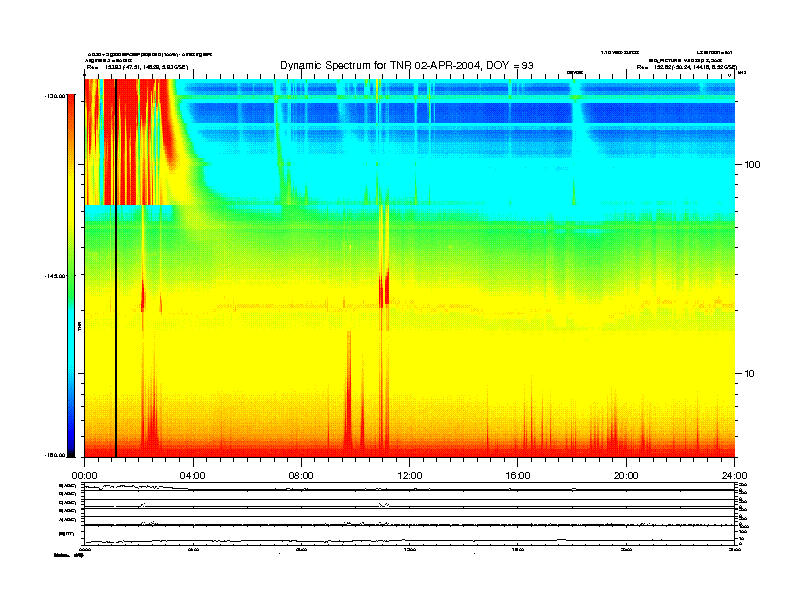Click the 10 frequency axis label
The width and height of the screenshot is (792, 612).
click(x=750, y=374)
